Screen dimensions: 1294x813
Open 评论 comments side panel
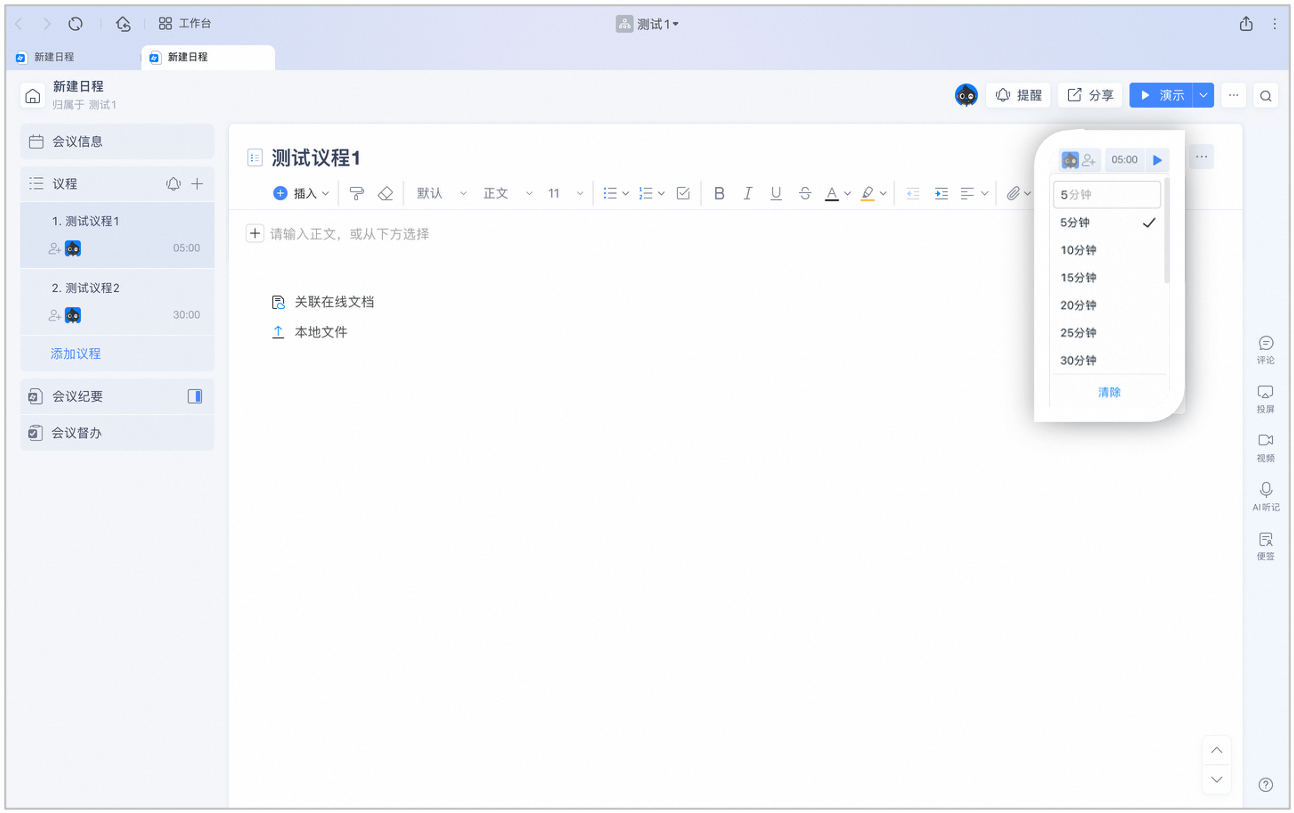point(1266,349)
